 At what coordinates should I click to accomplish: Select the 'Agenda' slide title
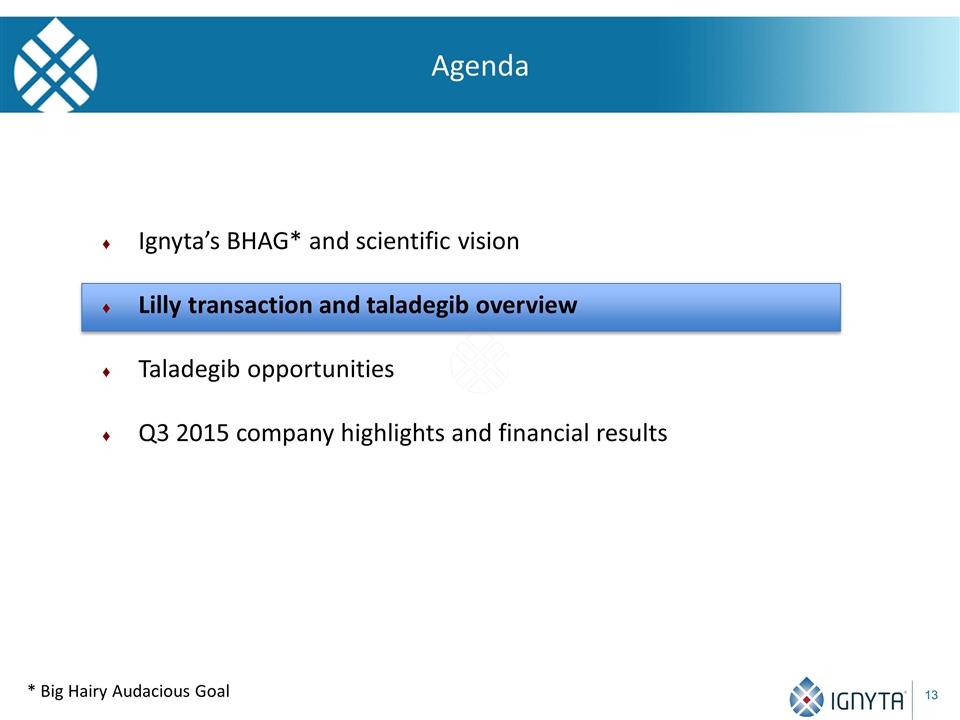[x=480, y=66]
